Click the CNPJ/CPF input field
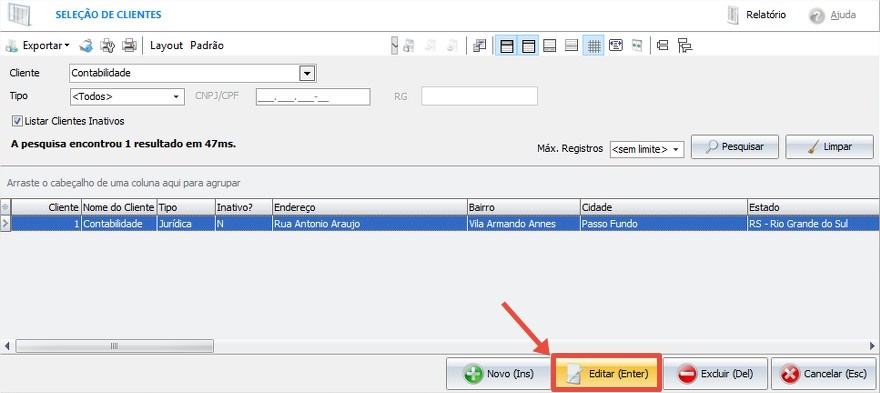This screenshot has width=880, height=393. [313, 97]
